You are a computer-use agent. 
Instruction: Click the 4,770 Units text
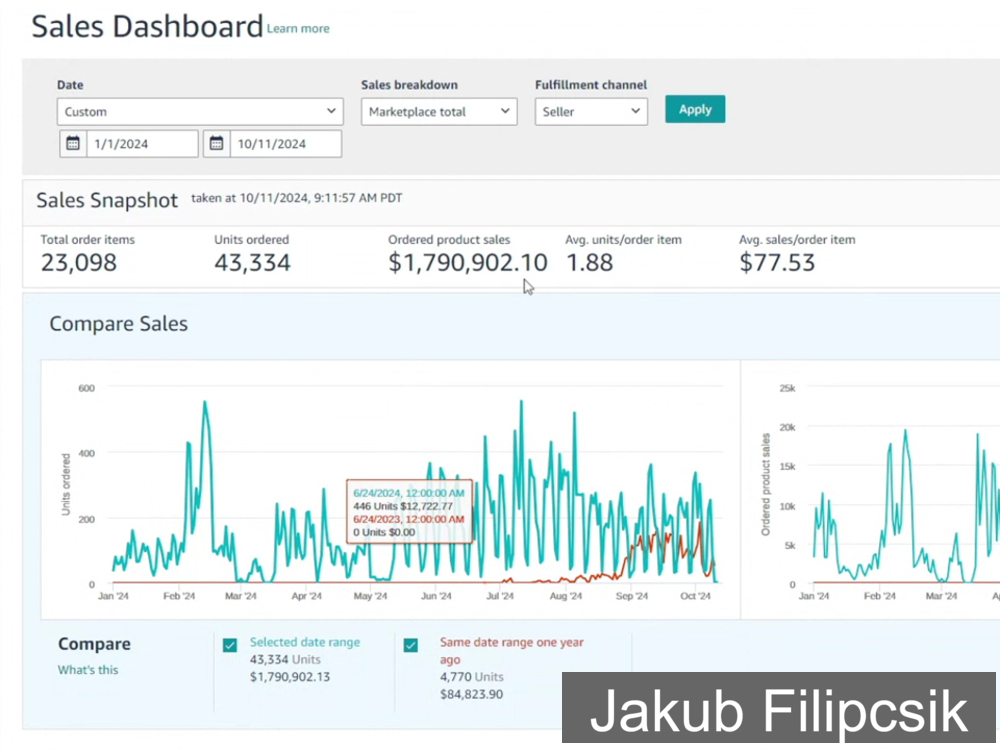pyautogui.click(x=471, y=677)
